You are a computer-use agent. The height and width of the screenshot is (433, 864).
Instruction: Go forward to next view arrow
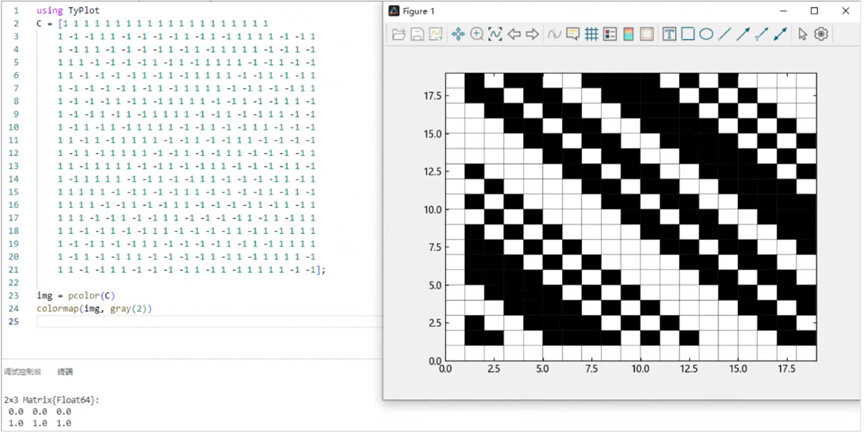[532, 34]
